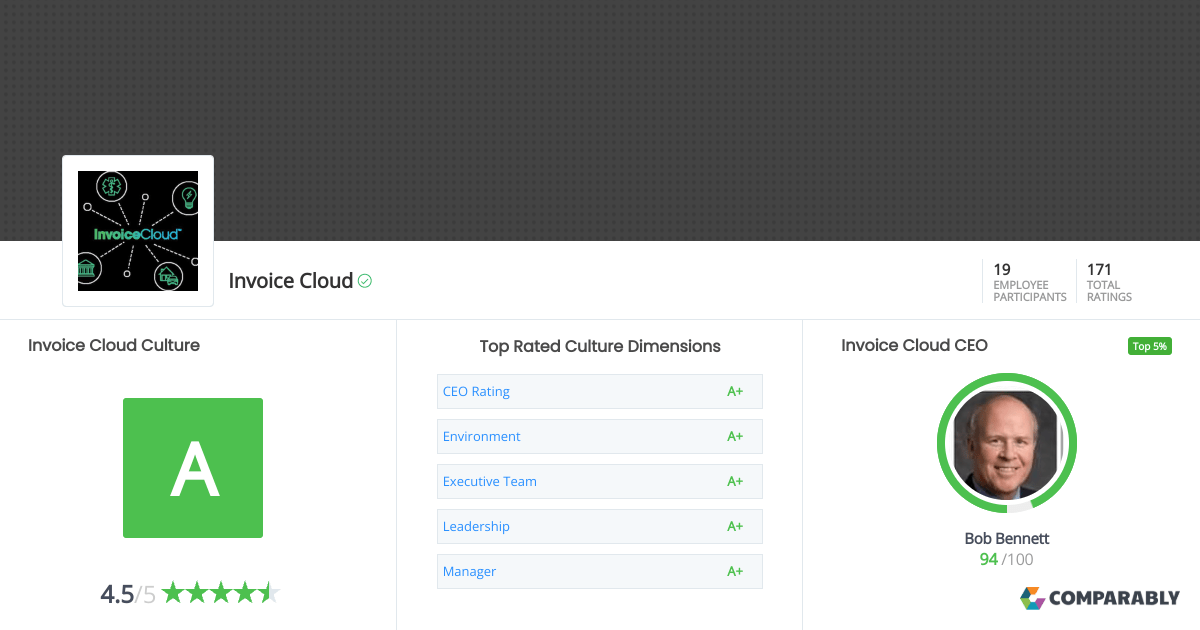Viewport: 1200px width, 630px height.
Task: Click the 94/100 CEO score
Action: coord(1006,559)
